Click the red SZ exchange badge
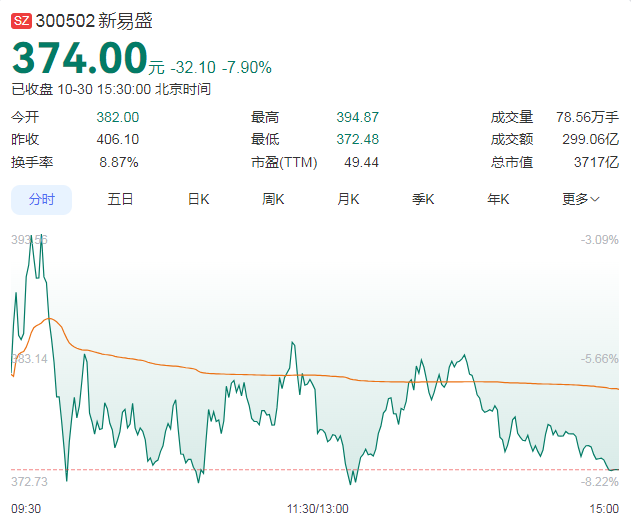 pyautogui.click(x=21, y=20)
